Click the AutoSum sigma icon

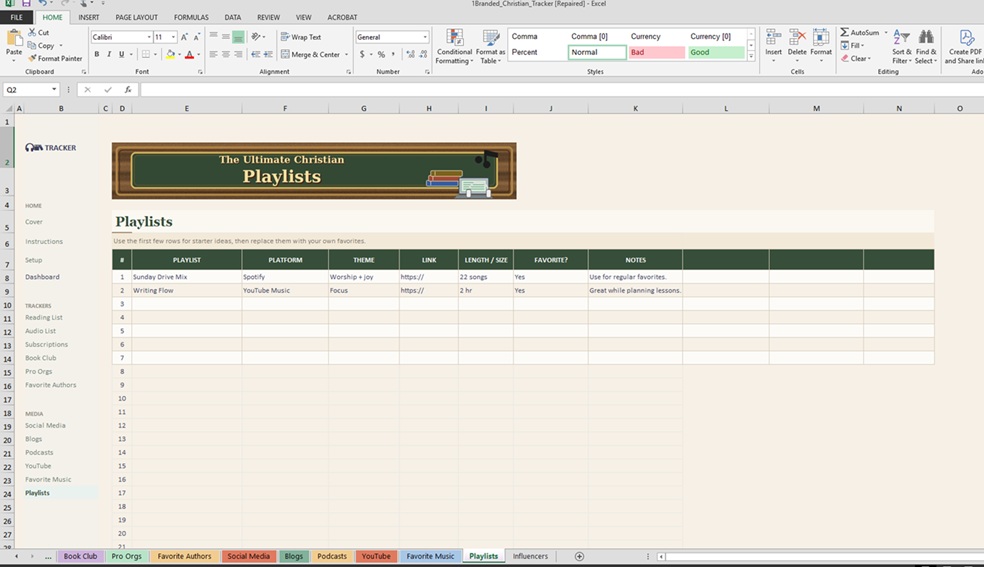click(845, 33)
